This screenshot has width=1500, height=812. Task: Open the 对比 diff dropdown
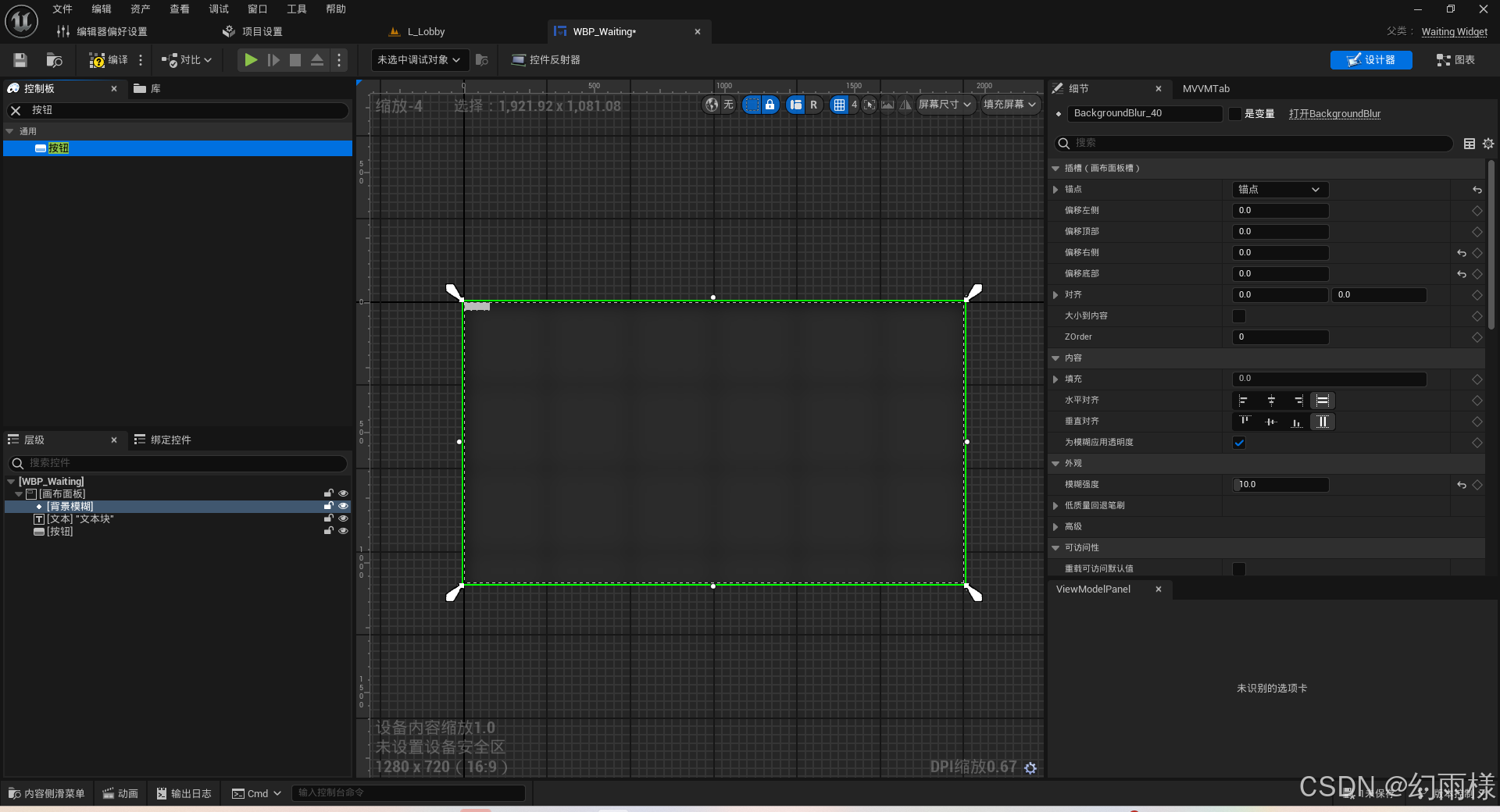tap(187, 60)
